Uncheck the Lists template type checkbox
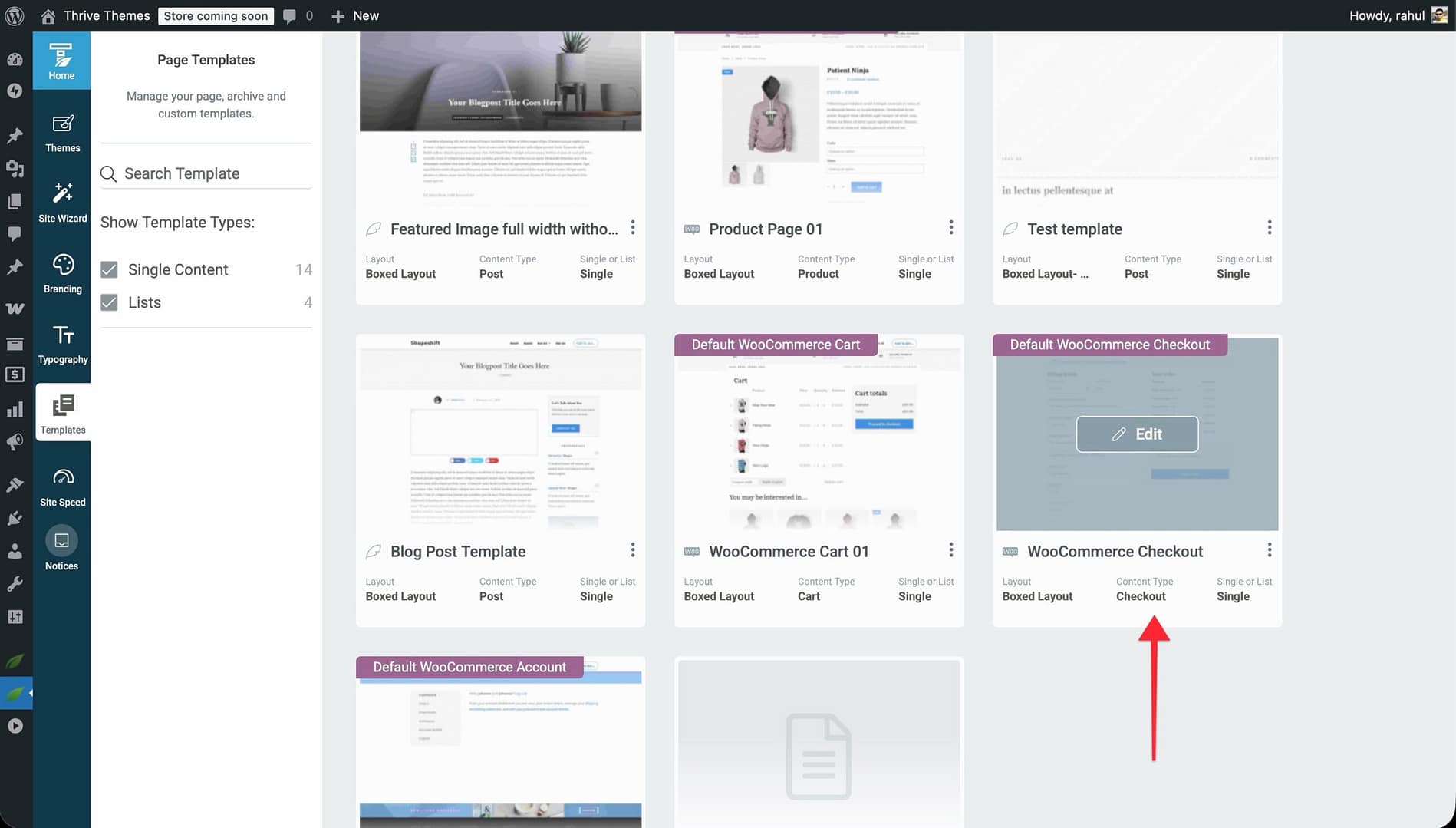The width and height of the screenshot is (1456, 828). pyautogui.click(x=110, y=302)
